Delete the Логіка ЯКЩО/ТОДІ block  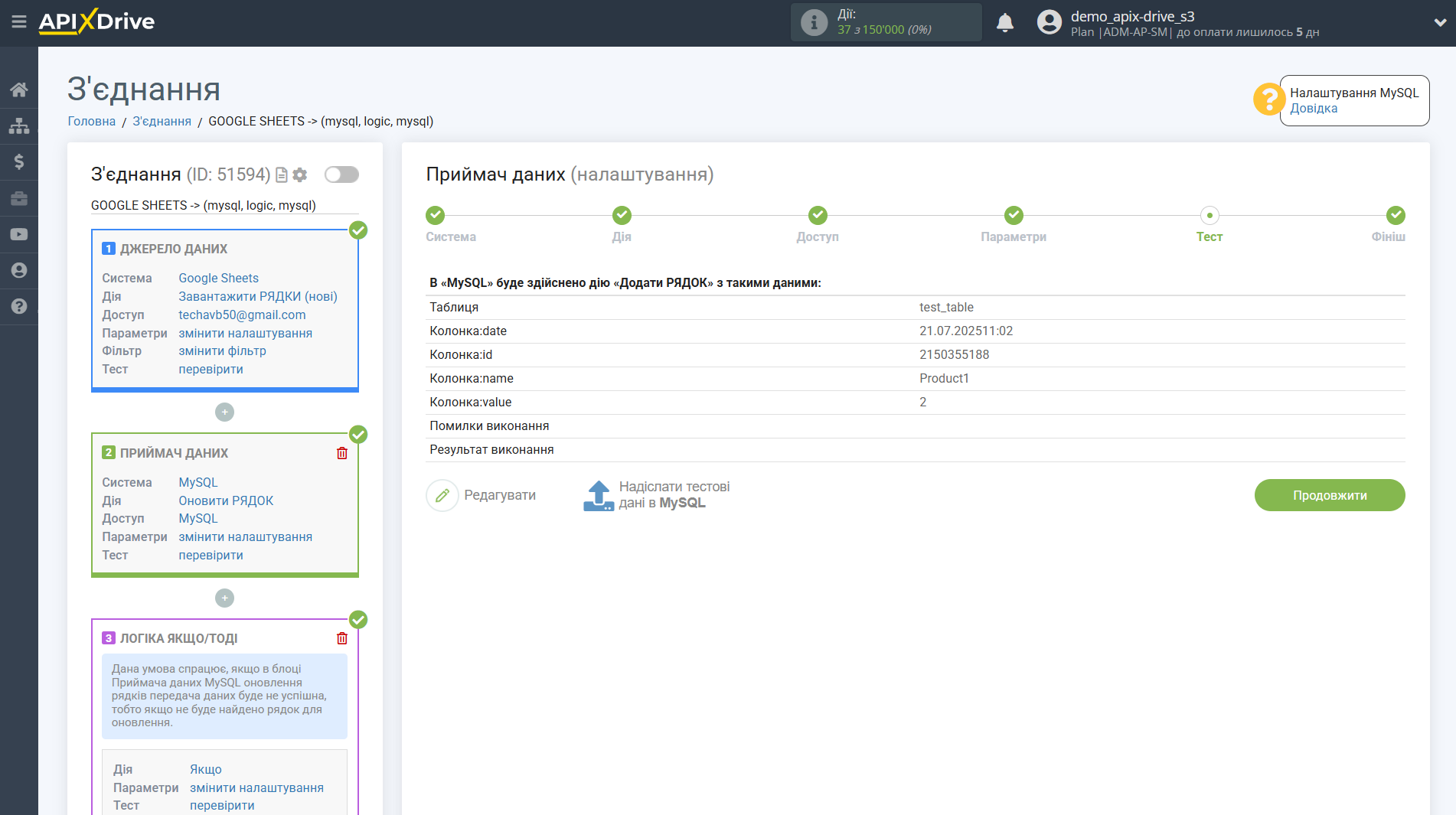click(x=342, y=638)
